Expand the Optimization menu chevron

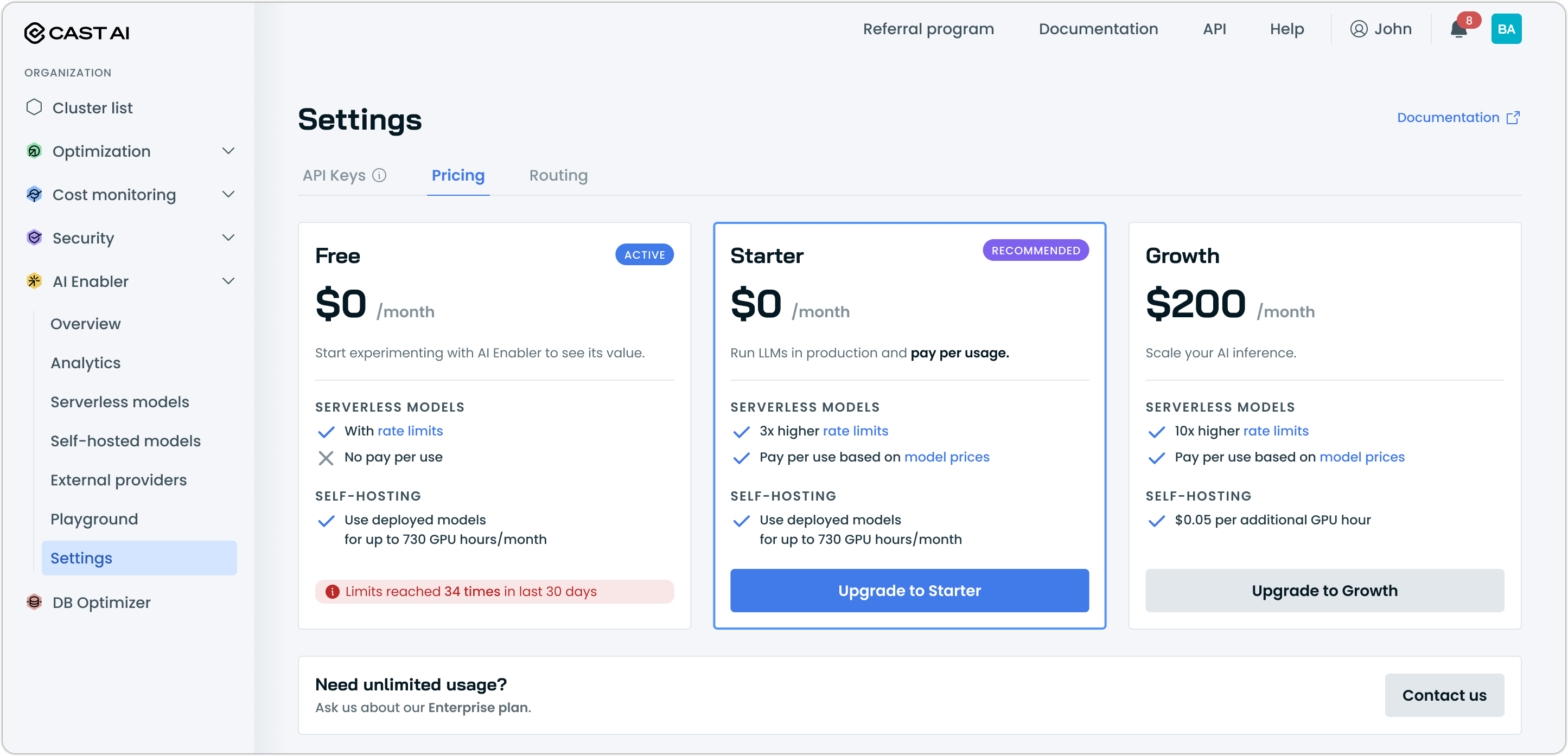[x=228, y=151]
